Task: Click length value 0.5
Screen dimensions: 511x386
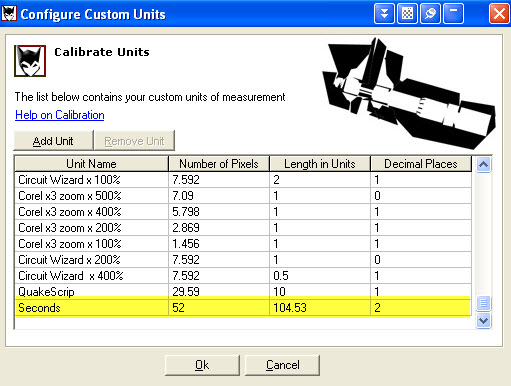Action: [x=281, y=276]
